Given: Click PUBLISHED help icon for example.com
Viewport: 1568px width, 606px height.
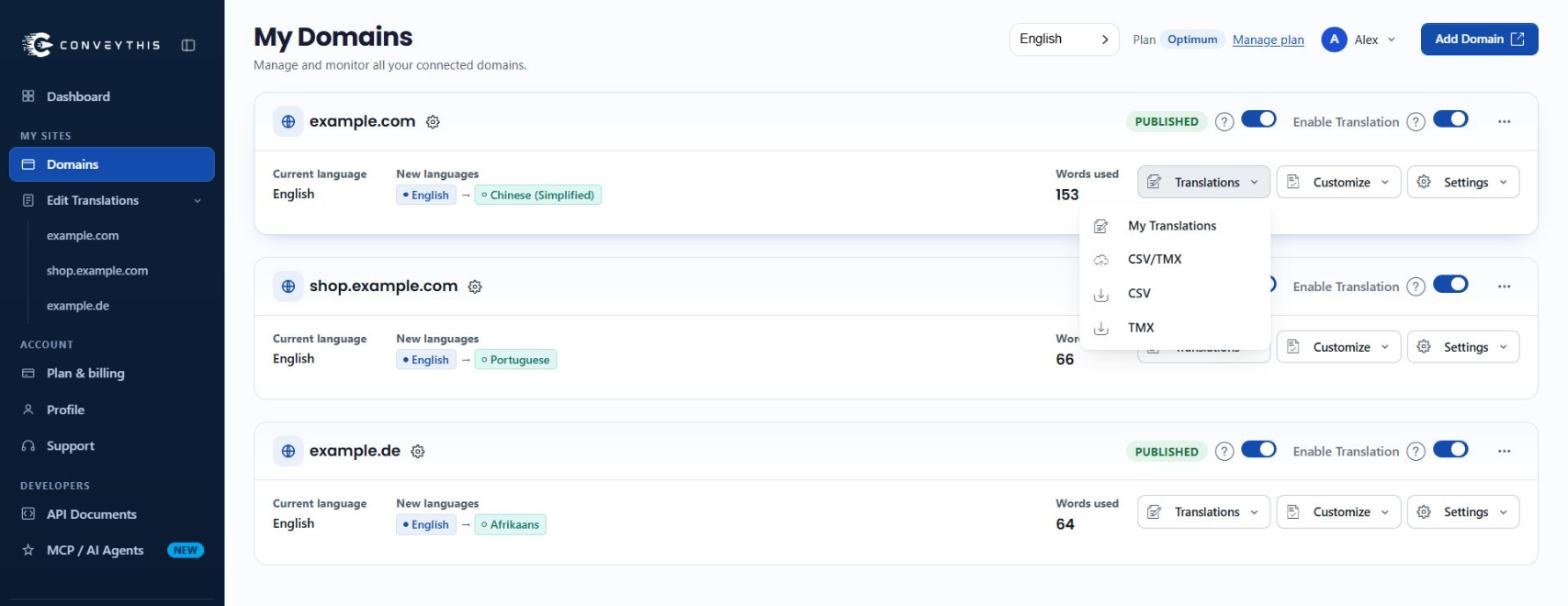Looking at the screenshot, I should (x=1224, y=122).
